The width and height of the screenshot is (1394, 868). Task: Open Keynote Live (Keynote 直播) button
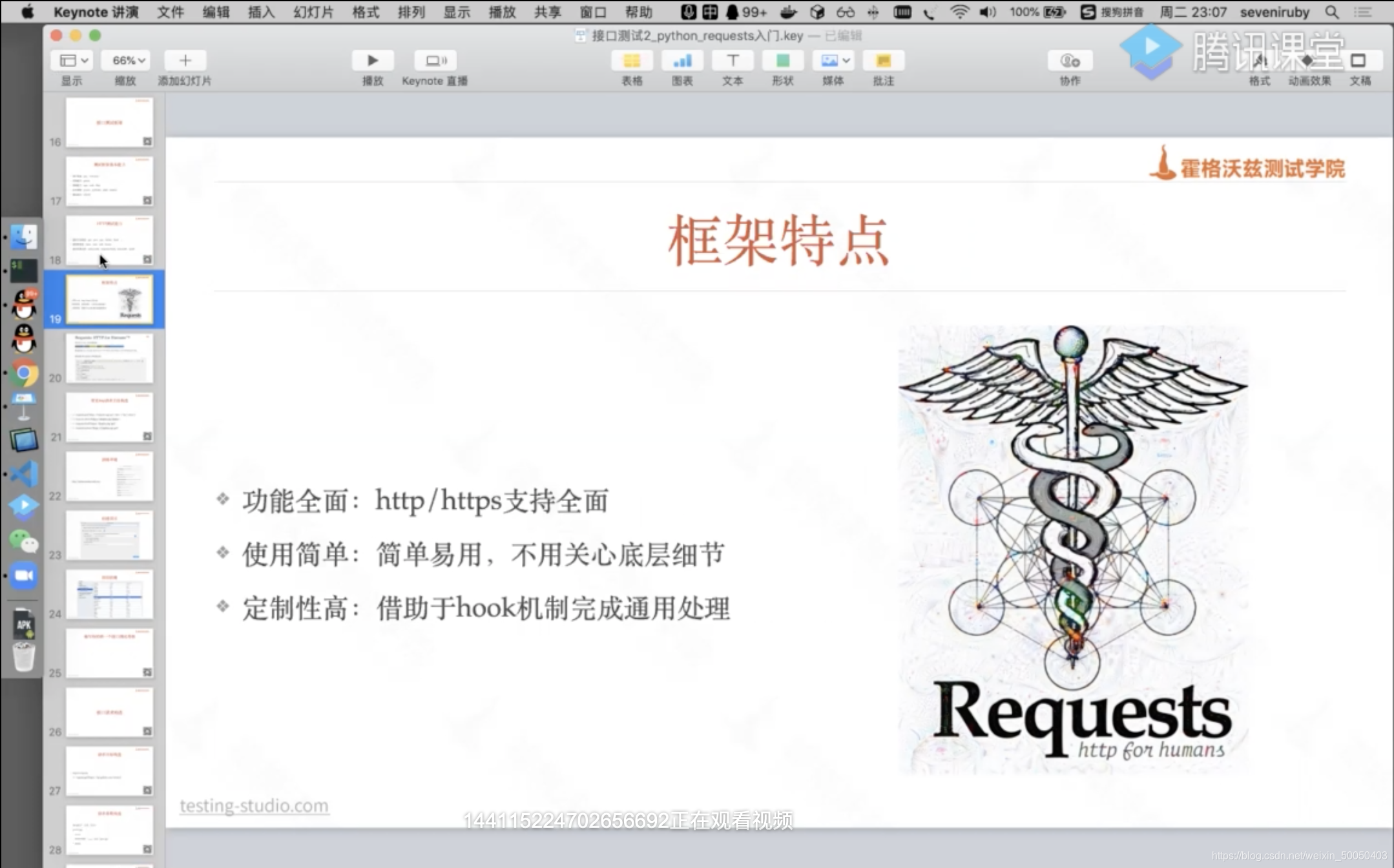[435, 61]
